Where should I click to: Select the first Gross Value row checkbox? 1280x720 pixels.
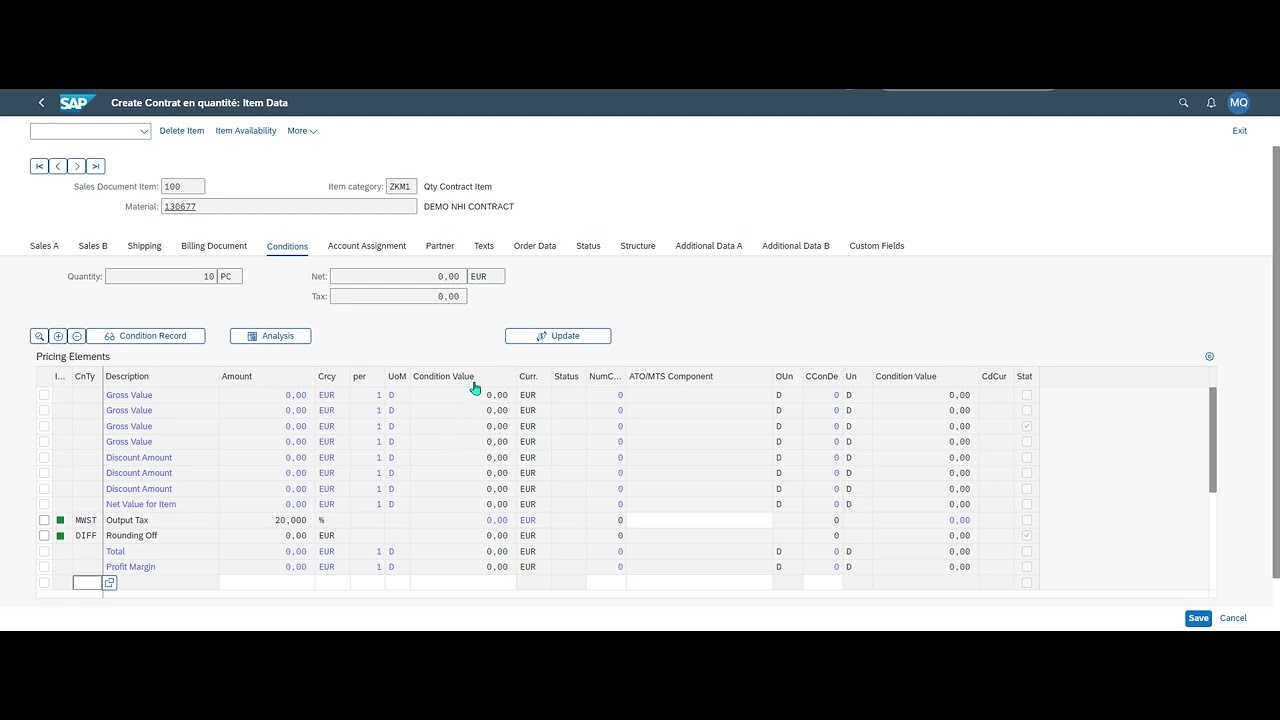pos(44,395)
